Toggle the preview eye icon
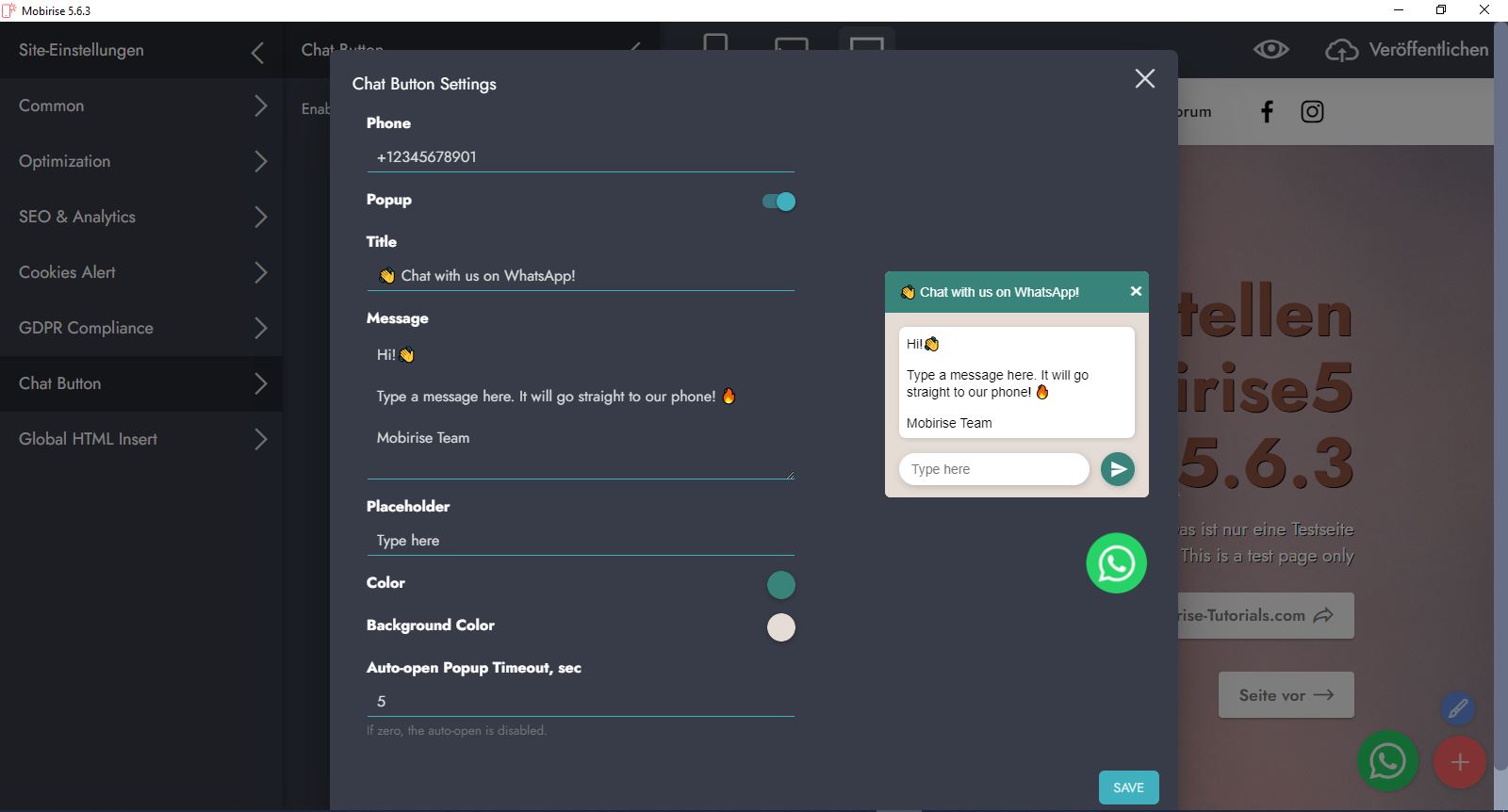The image size is (1508, 812). pos(1270,50)
